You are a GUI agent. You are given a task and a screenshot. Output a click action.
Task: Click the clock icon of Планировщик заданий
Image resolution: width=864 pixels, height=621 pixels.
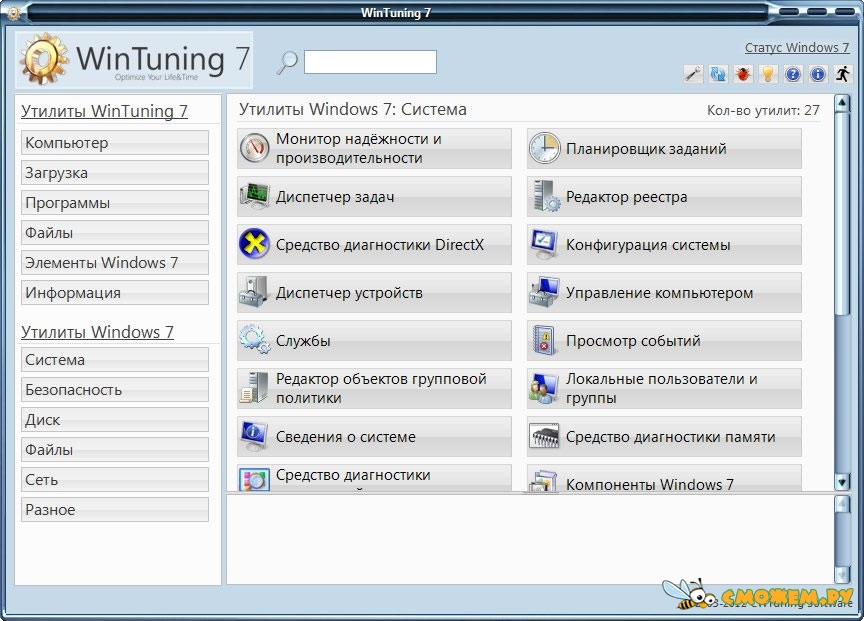[x=544, y=148]
